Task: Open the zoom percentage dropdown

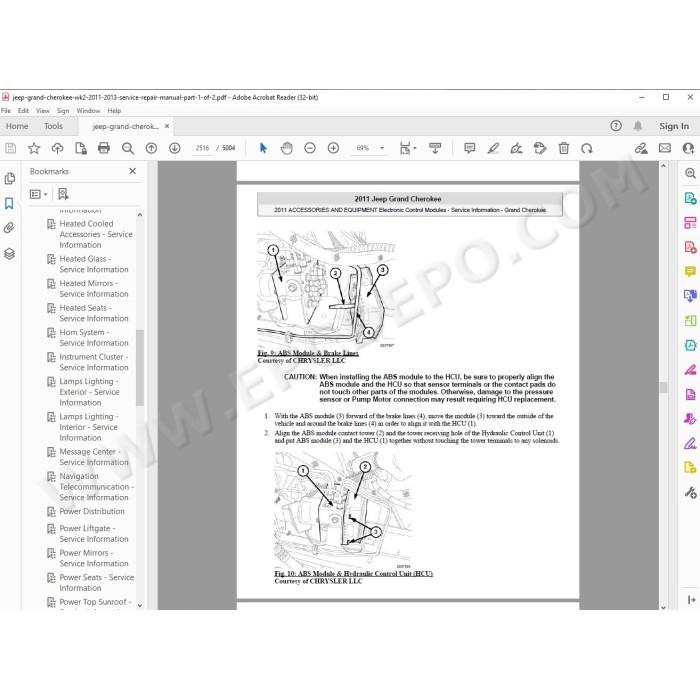Action: [x=382, y=148]
